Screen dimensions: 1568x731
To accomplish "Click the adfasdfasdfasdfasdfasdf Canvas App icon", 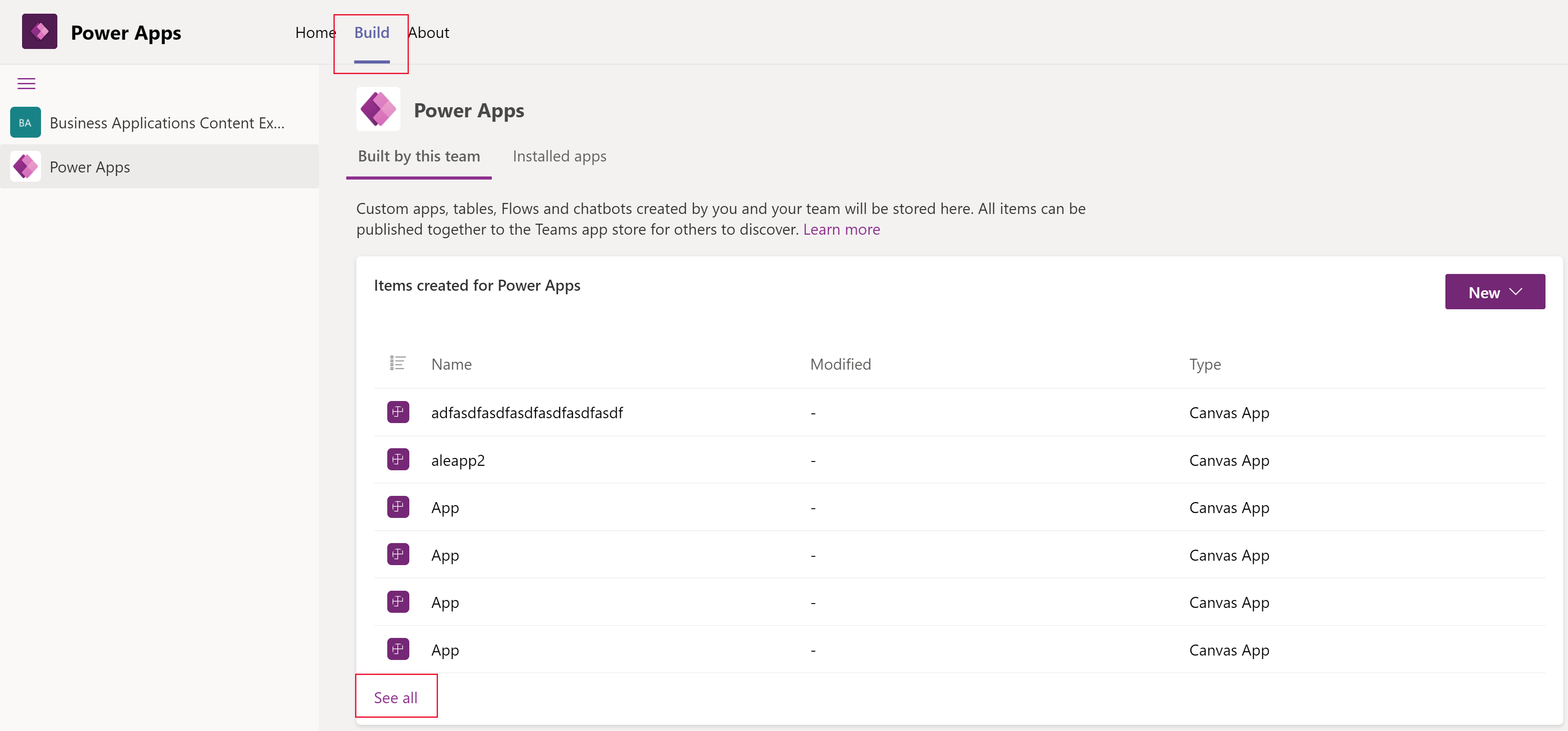I will pyautogui.click(x=398, y=411).
